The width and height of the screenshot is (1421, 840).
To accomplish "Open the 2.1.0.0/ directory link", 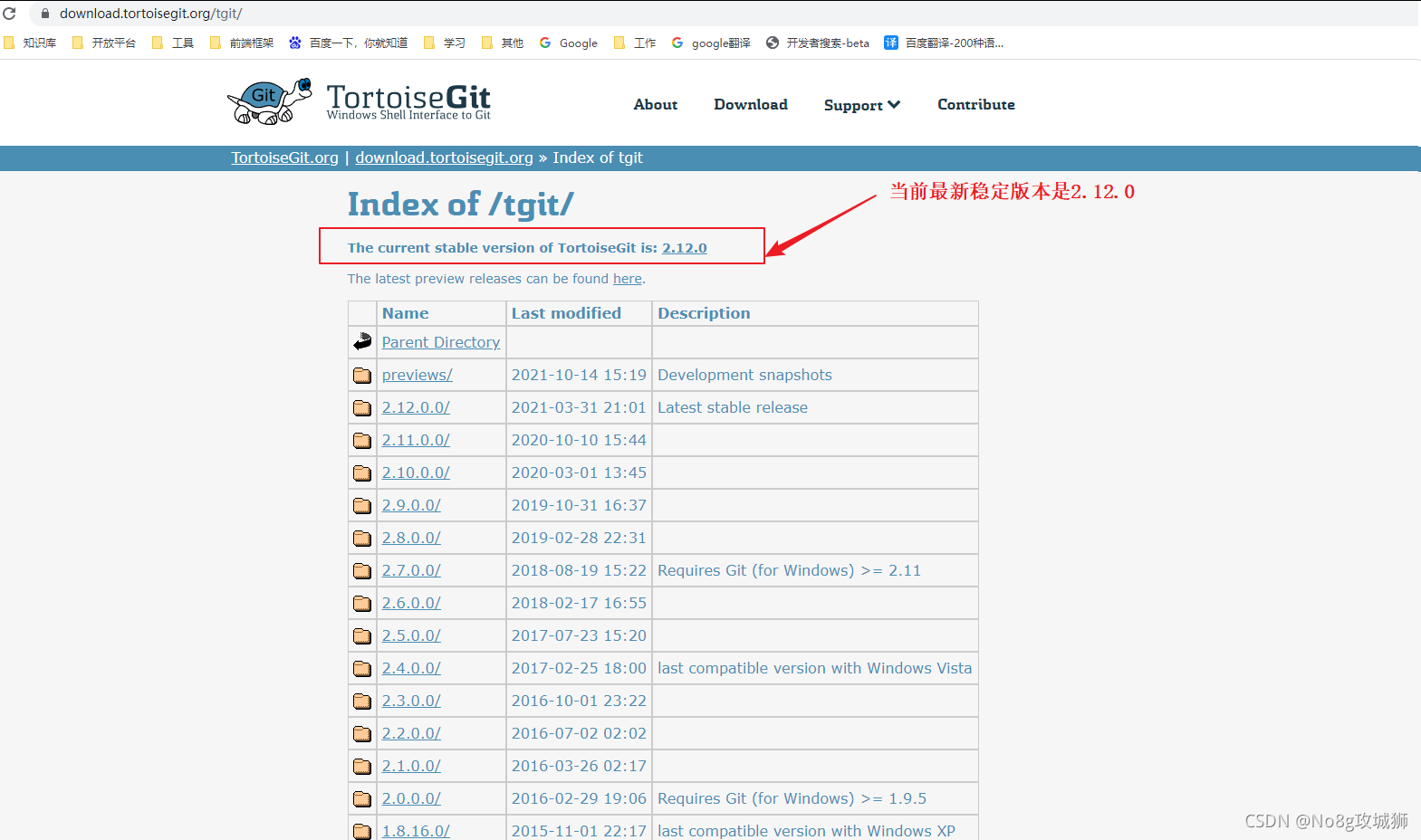I will click(411, 766).
